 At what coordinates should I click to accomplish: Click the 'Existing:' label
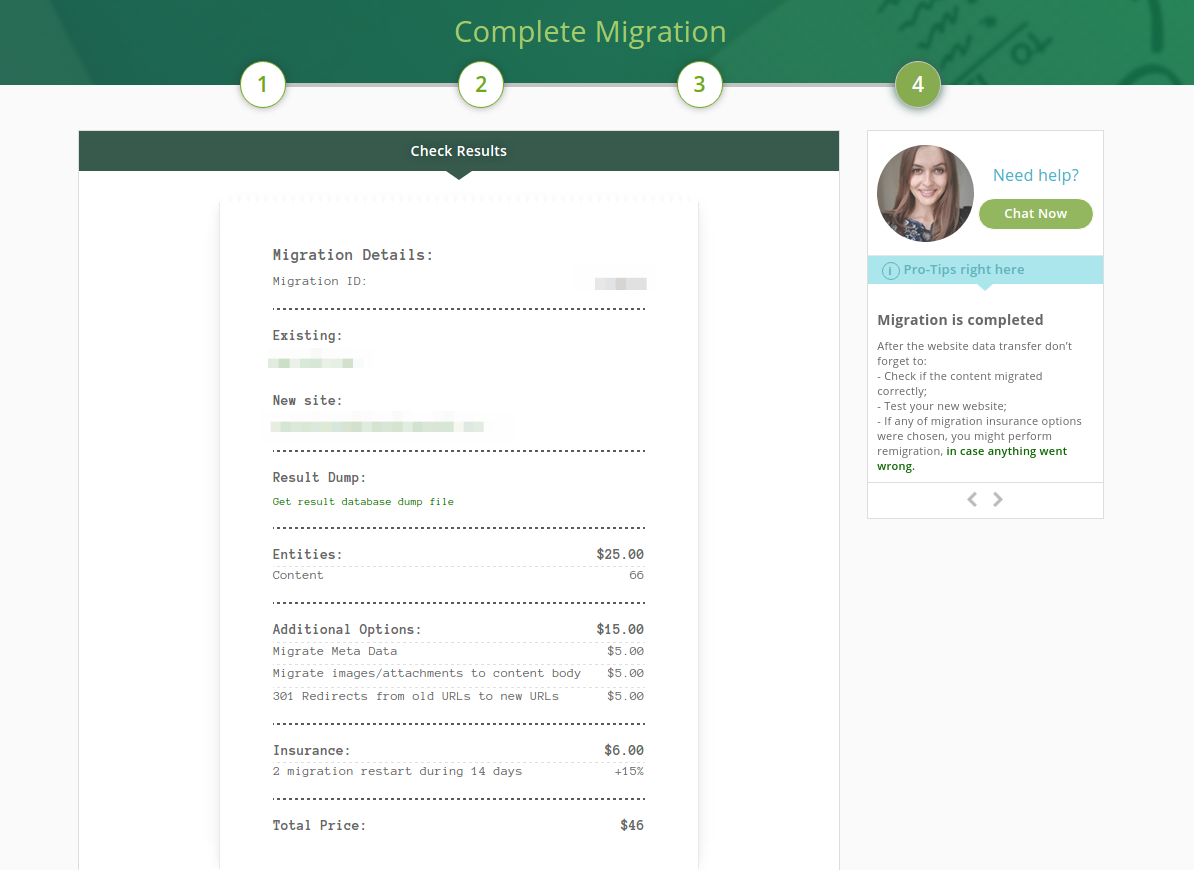tap(308, 336)
